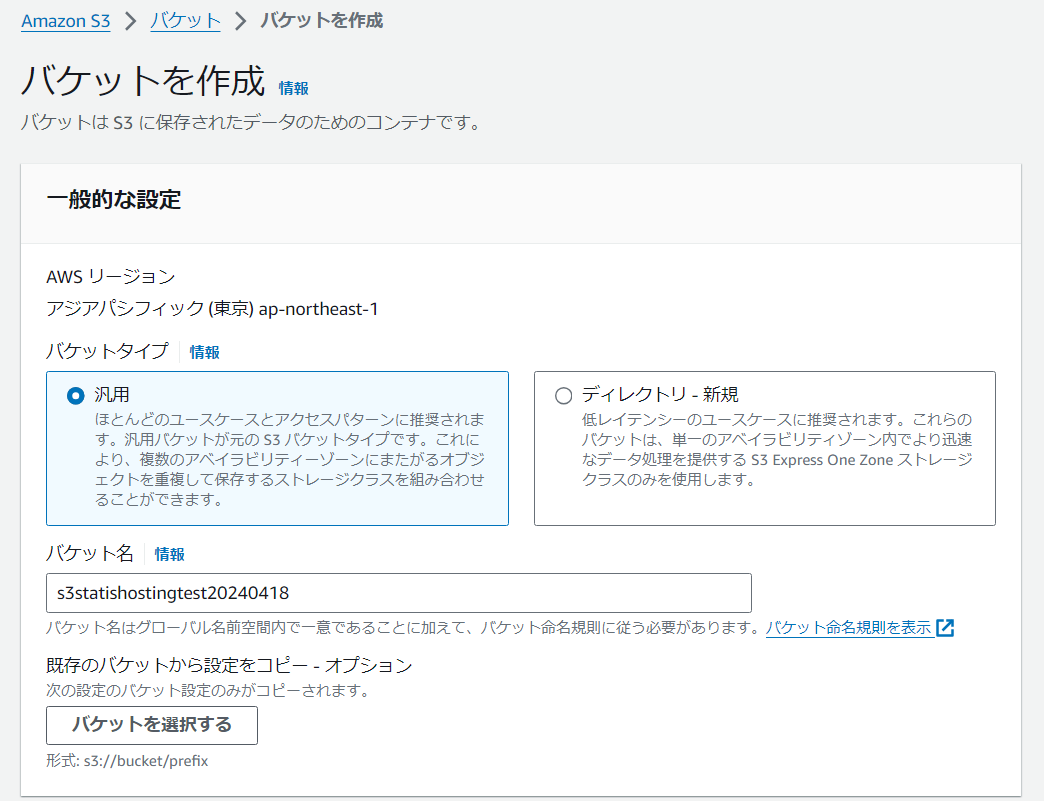
Task: Select the 汎用 bucket type radio button
Action: pyautogui.click(x=76, y=395)
